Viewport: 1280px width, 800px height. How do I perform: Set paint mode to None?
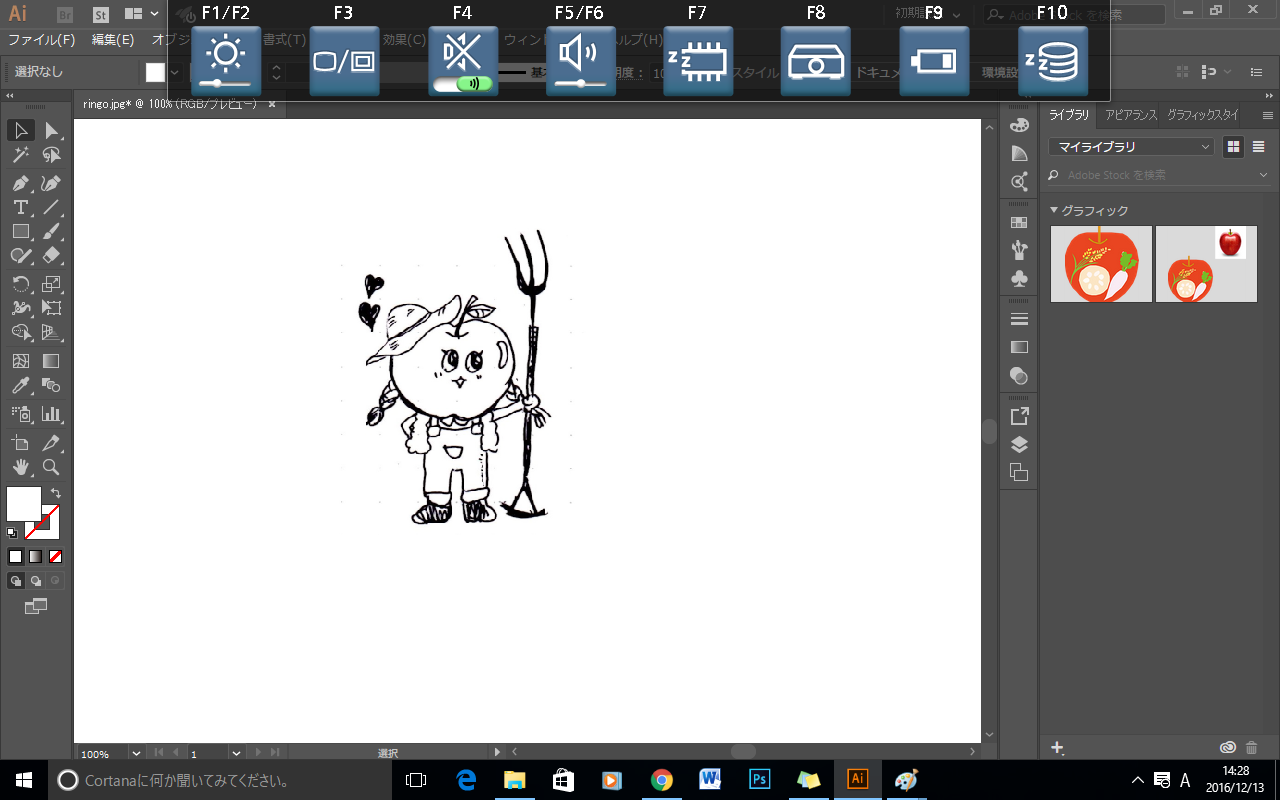[56, 556]
